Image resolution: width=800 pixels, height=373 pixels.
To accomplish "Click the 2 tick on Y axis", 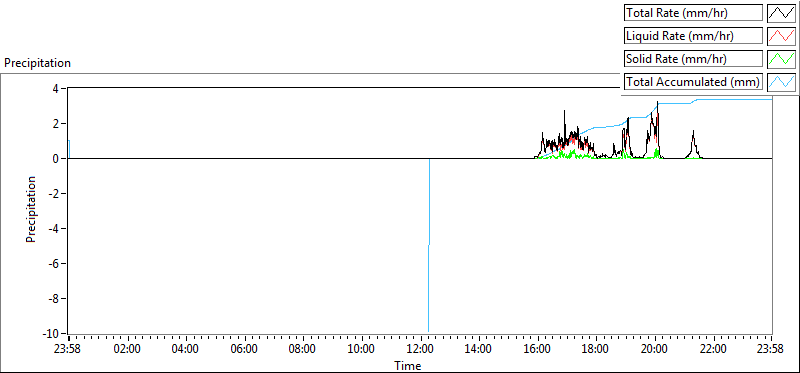I will [56, 123].
